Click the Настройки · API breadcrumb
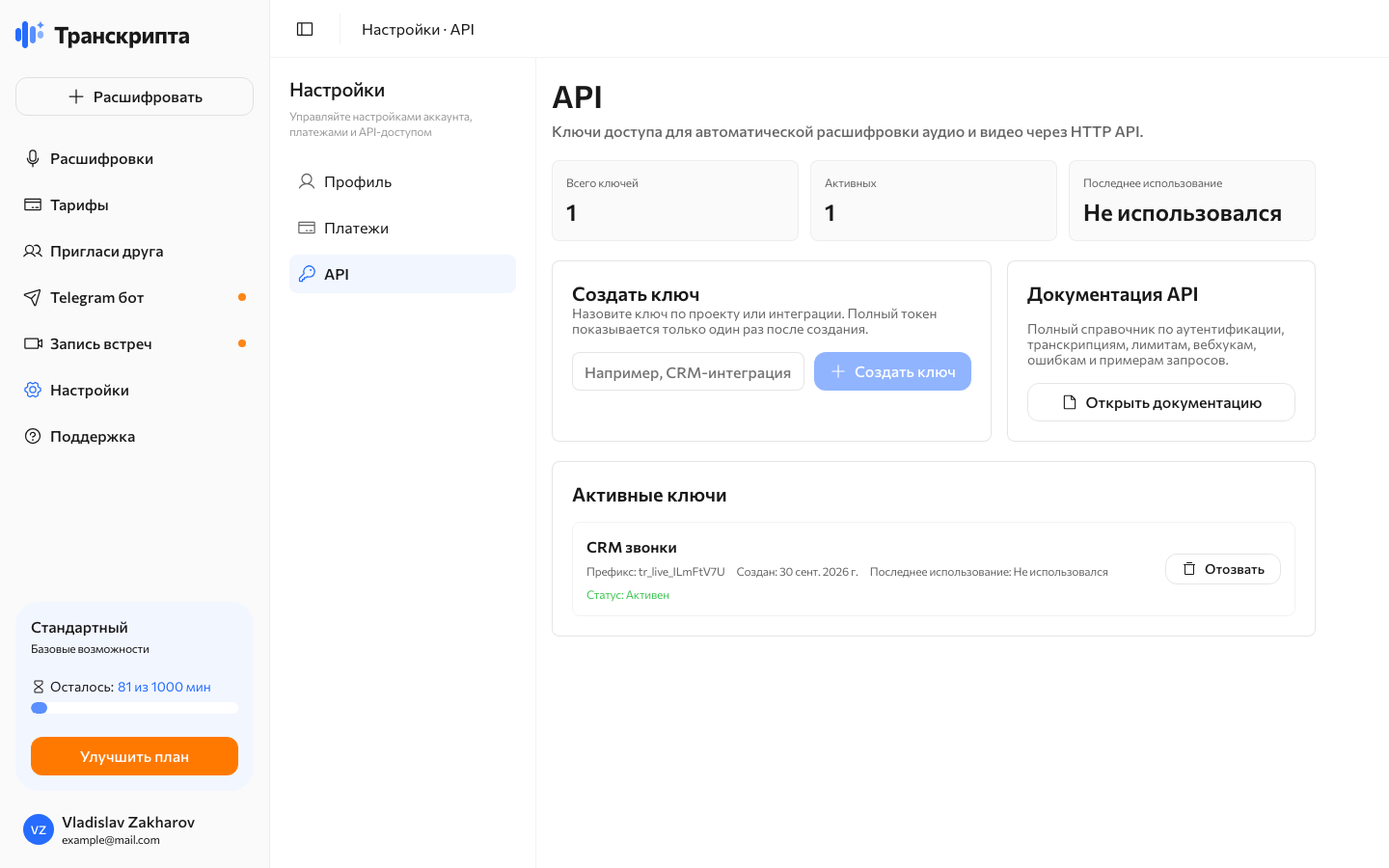1389x868 pixels. pyautogui.click(x=418, y=29)
